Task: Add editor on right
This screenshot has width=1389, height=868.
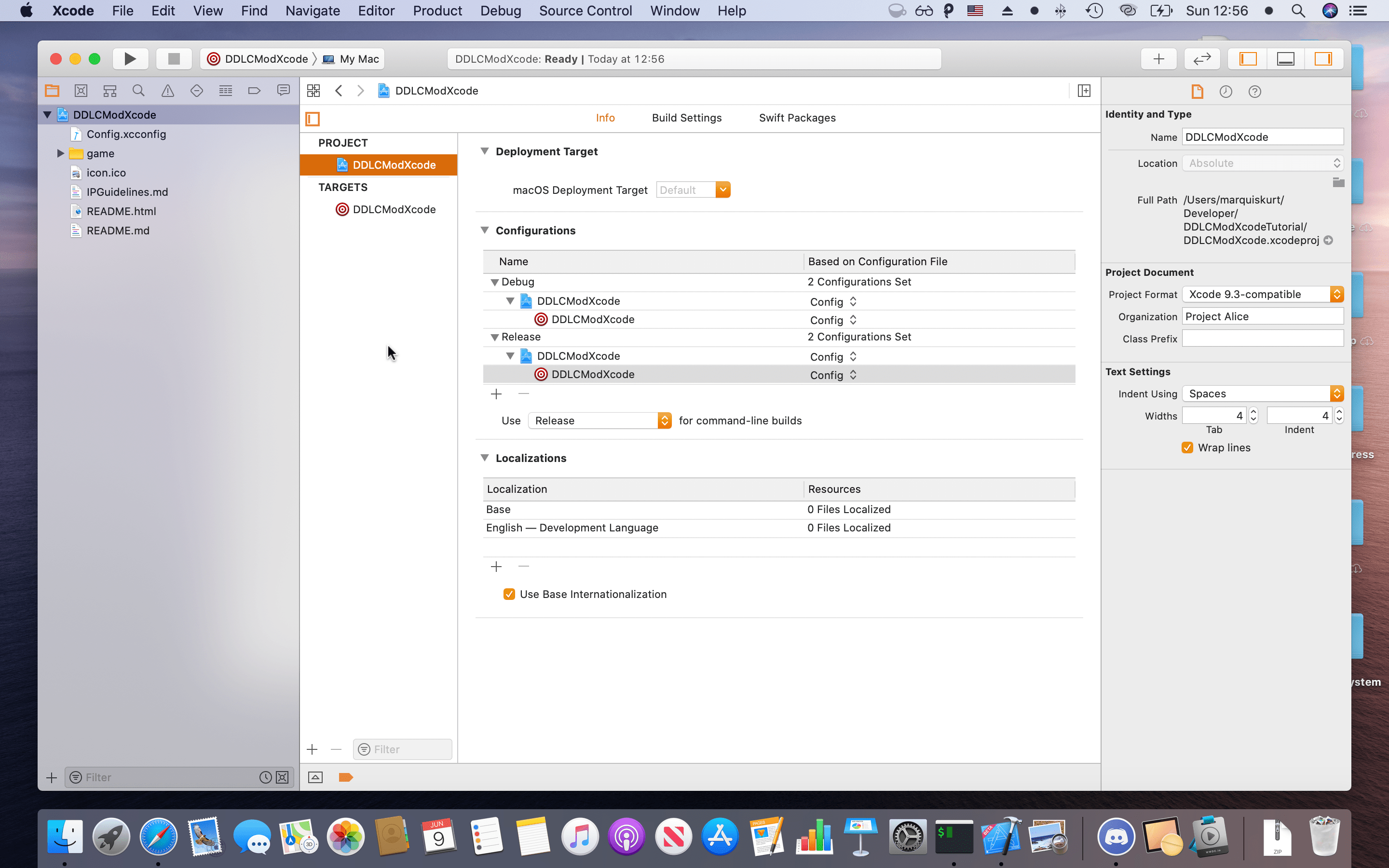Action: click(1084, 91)
